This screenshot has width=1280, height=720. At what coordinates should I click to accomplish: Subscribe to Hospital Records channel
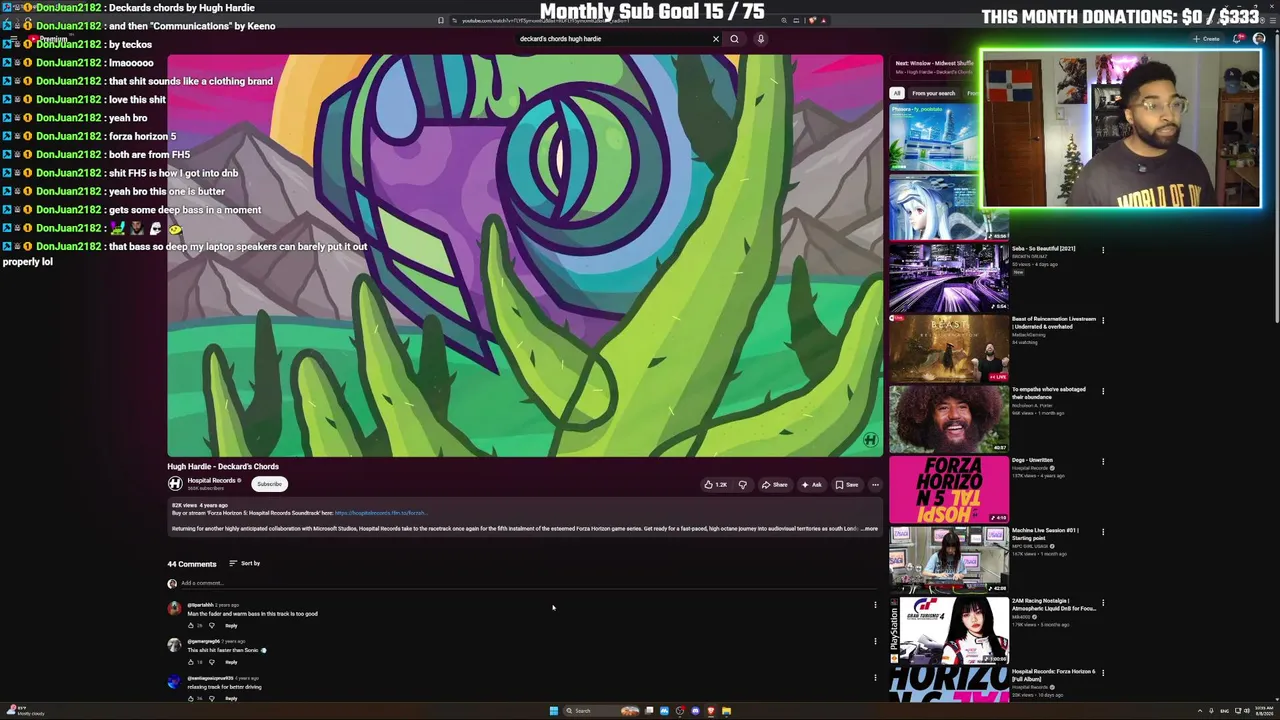click(269, 484)
